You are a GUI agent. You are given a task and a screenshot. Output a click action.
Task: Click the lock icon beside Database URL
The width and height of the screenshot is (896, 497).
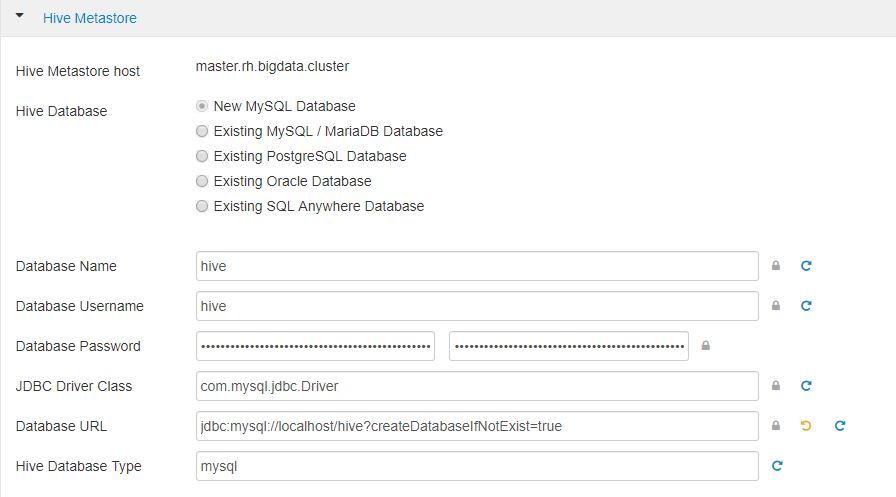[x=776, y=426]
